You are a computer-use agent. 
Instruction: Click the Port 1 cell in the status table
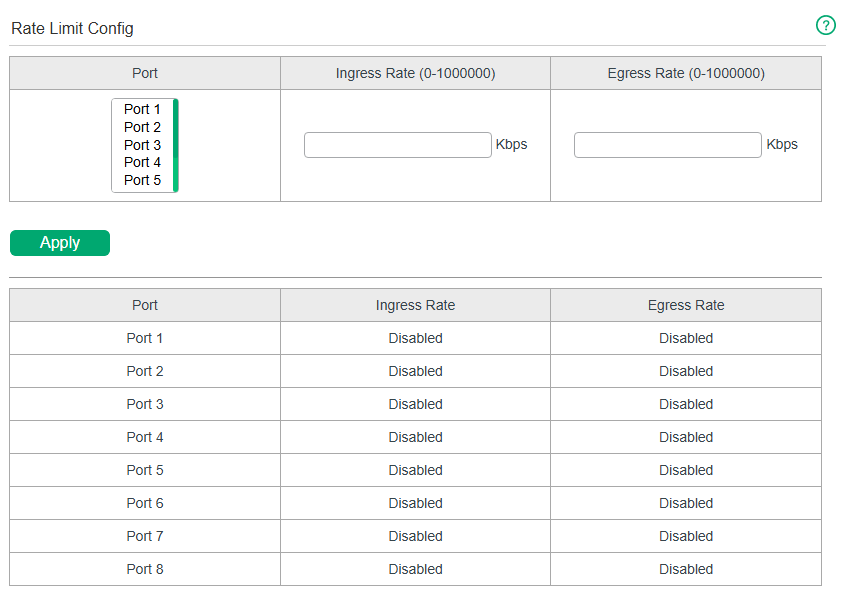pyautogui.click(x=145, y=338)
